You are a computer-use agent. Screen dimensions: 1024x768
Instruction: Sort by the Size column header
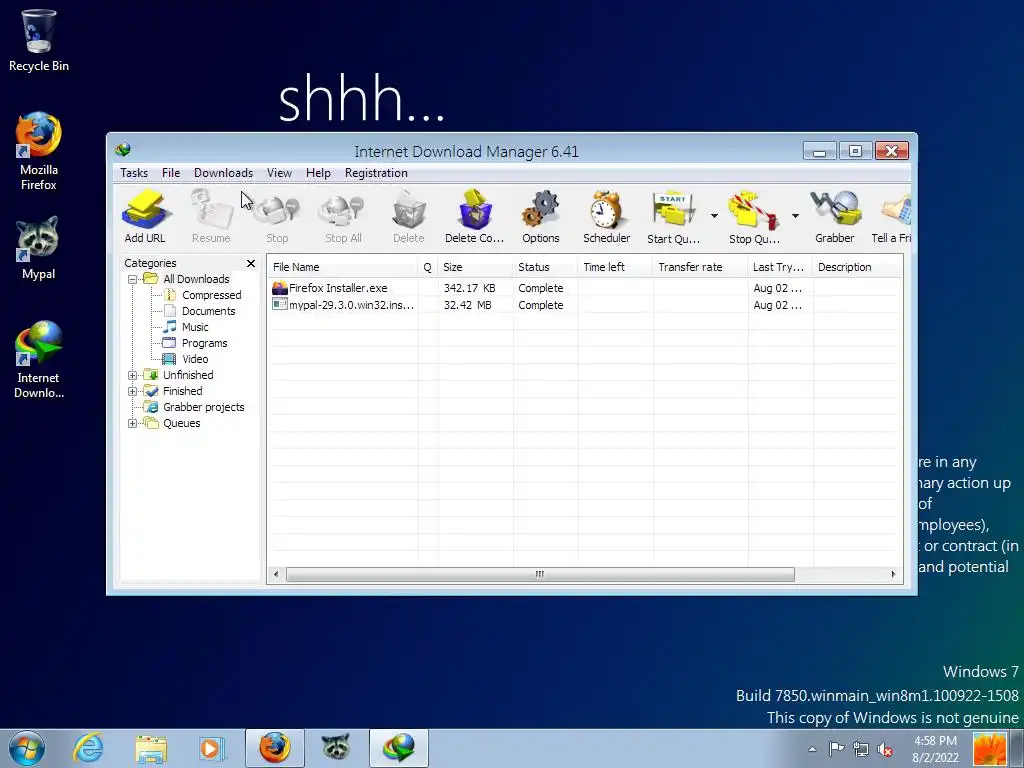pyautogui.click(x=475, y=267)
